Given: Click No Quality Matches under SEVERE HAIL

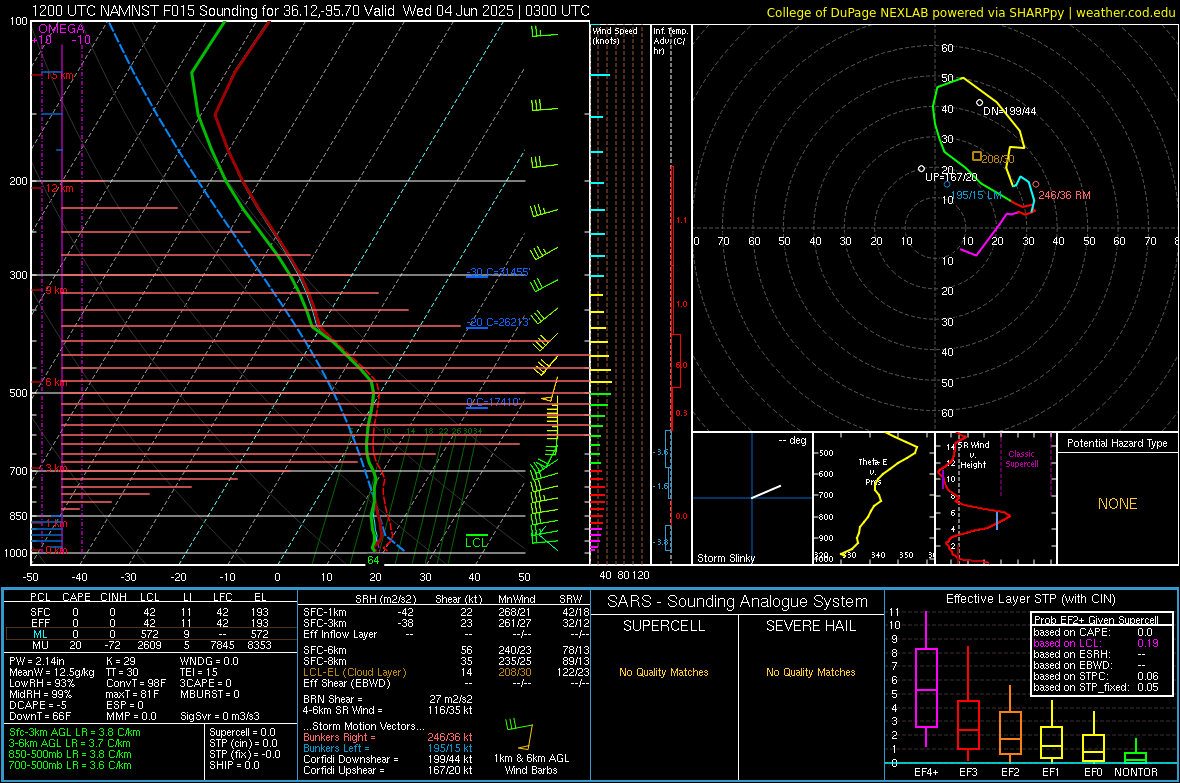Looking at the screenshot, I should pos(810,672).
